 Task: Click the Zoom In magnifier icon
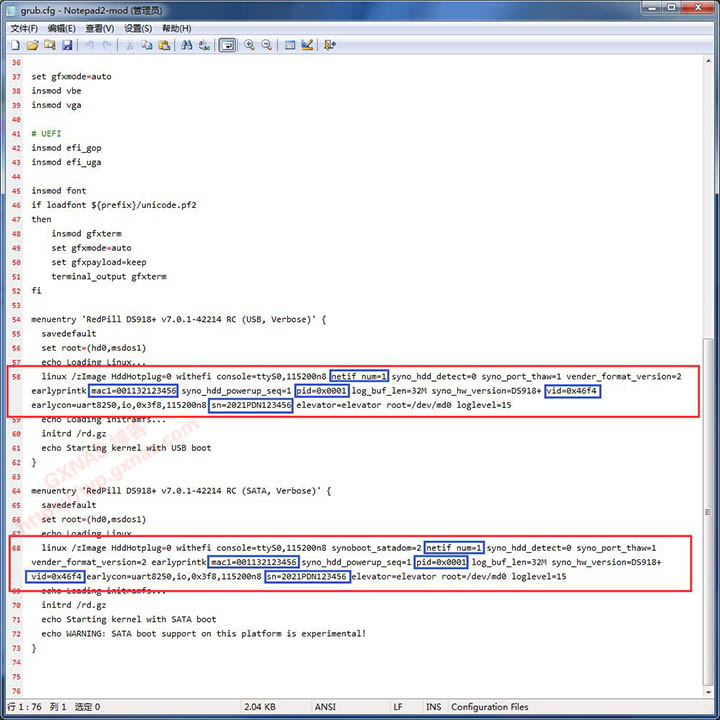[x=250, y=46]
